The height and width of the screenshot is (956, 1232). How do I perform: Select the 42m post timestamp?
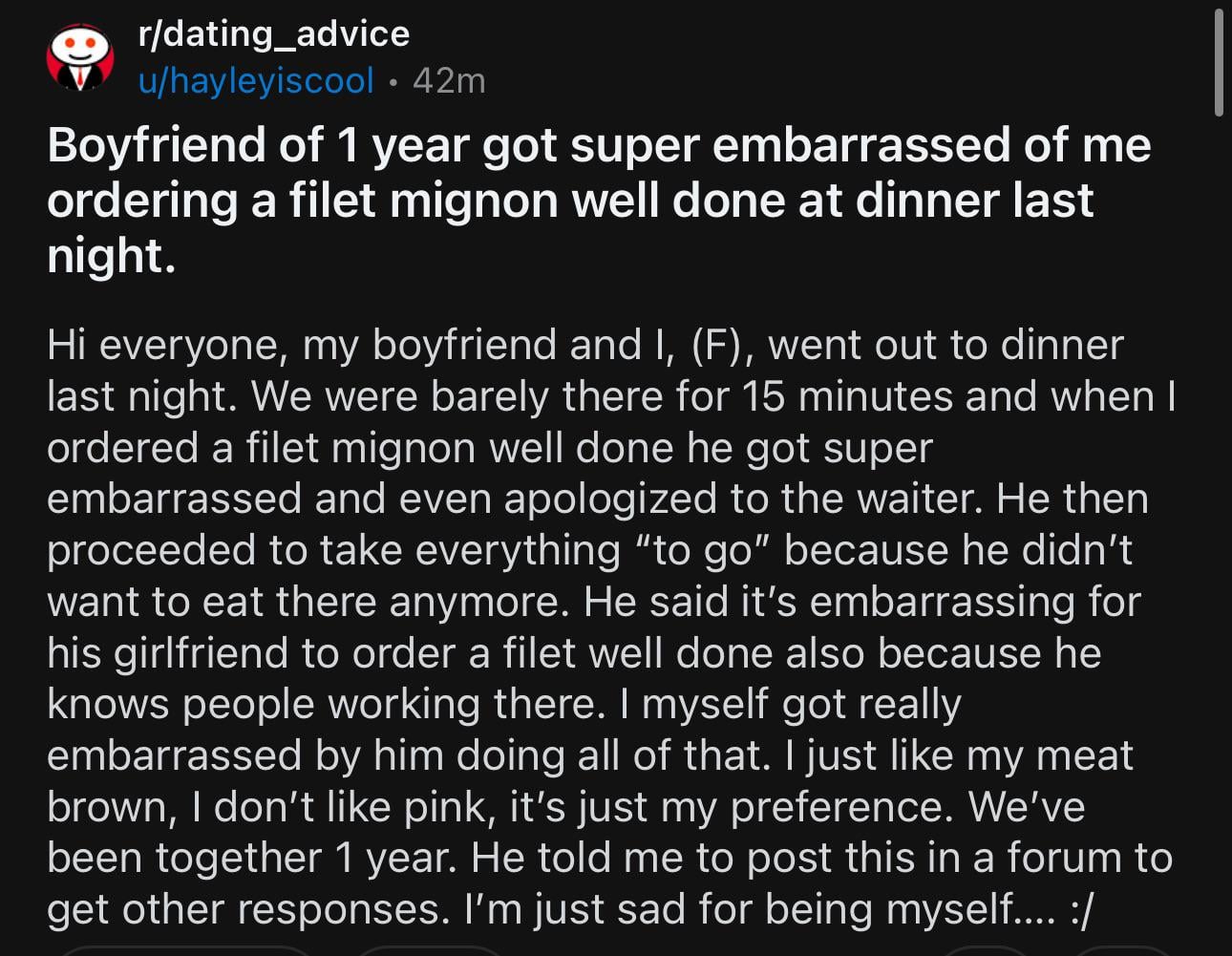449,80
